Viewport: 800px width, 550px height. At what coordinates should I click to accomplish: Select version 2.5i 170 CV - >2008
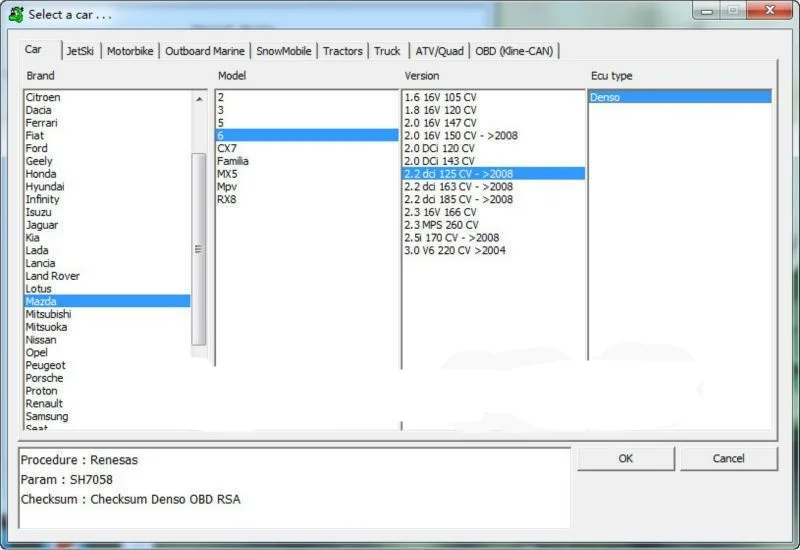pyautogui.click(x=494, y=237)
